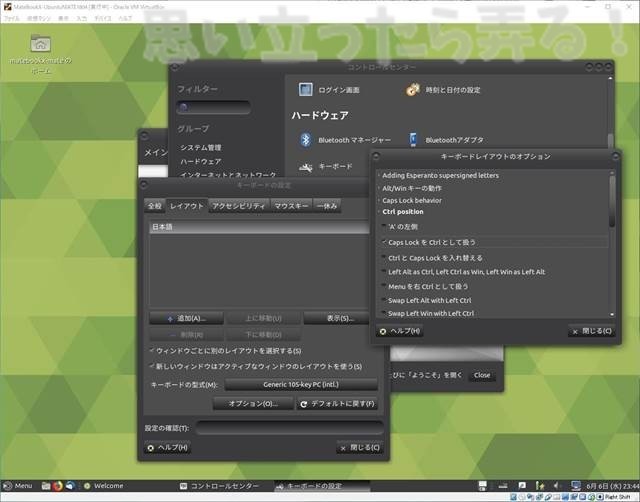
Task: Click the Keyboard icon in Control Center
Action: click(x=306, y=167)
